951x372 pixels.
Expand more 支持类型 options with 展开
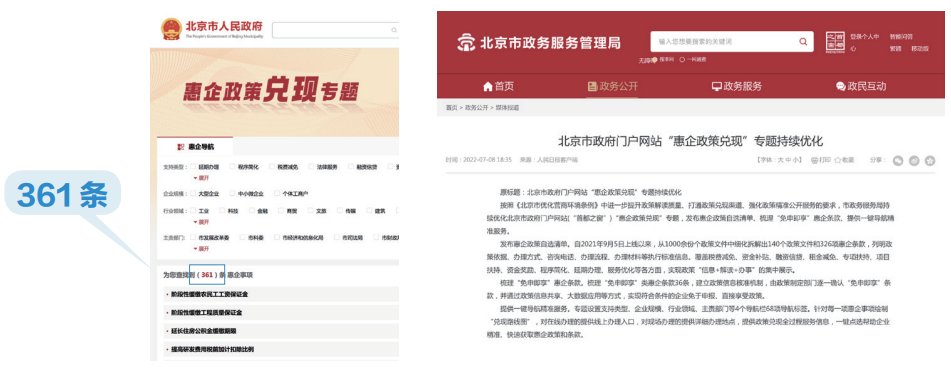coord(201,178)
